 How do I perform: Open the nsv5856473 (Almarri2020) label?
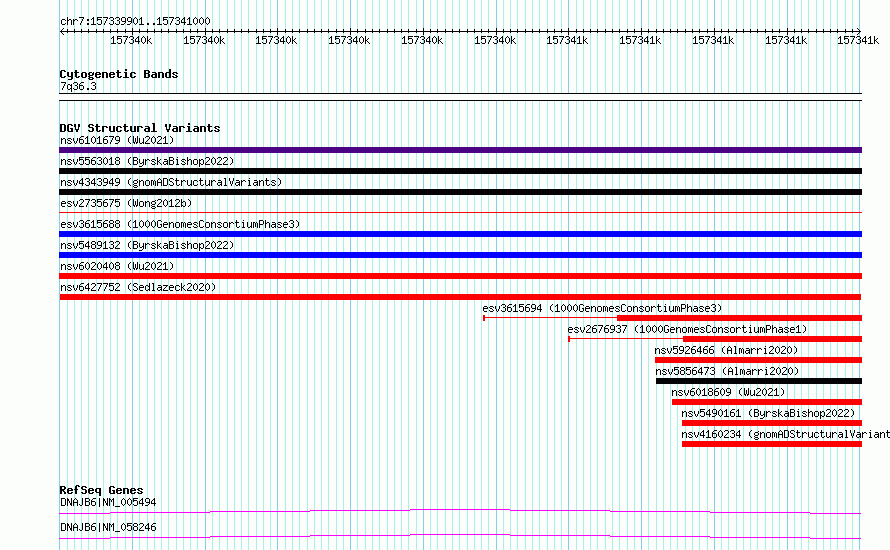727,371
